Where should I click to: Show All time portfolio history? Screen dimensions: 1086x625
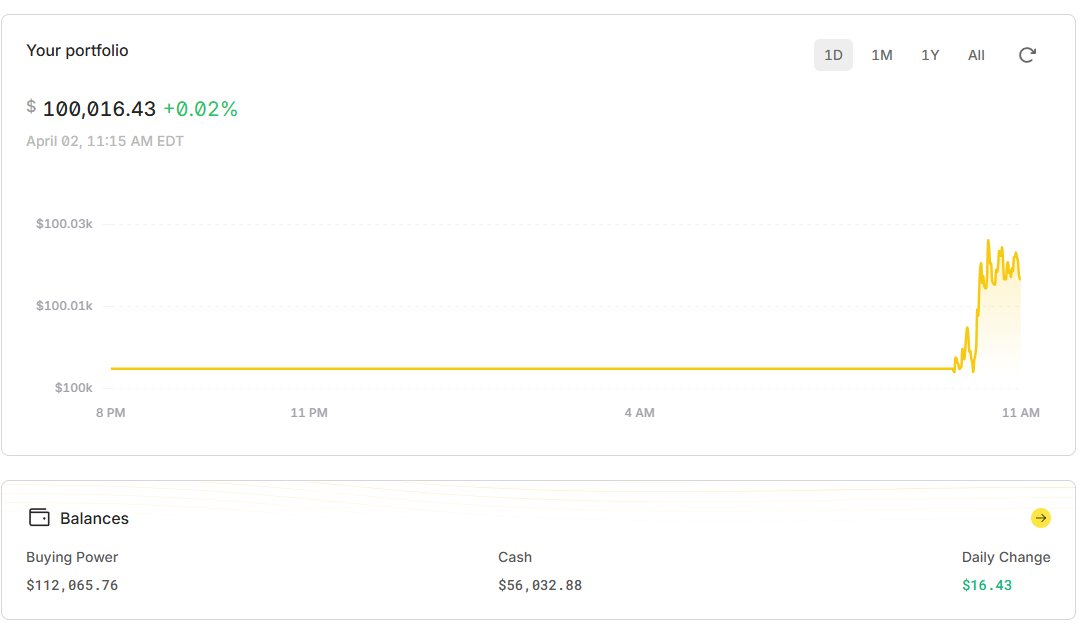pos(976,55)
